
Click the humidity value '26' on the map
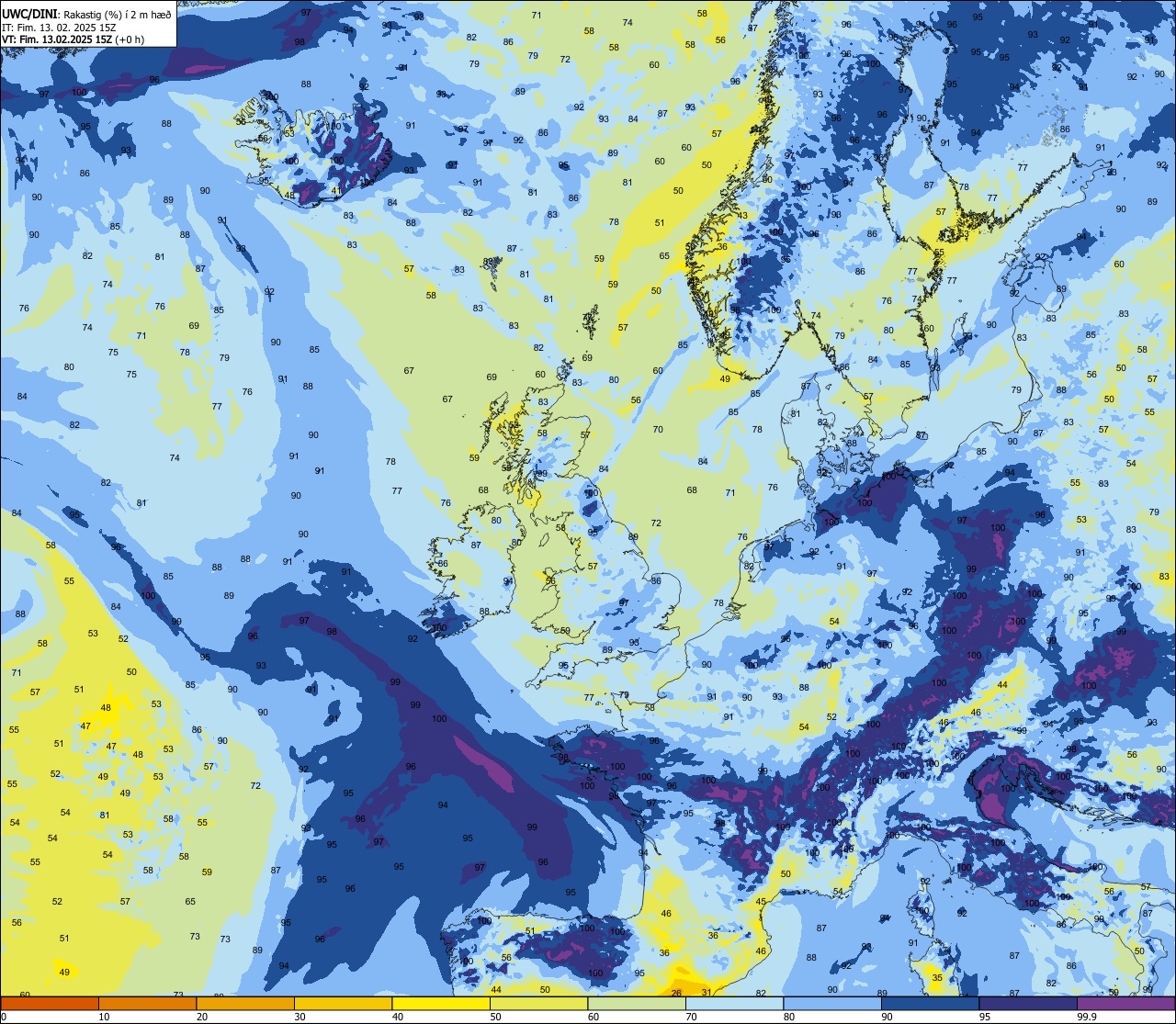[677, 993]
